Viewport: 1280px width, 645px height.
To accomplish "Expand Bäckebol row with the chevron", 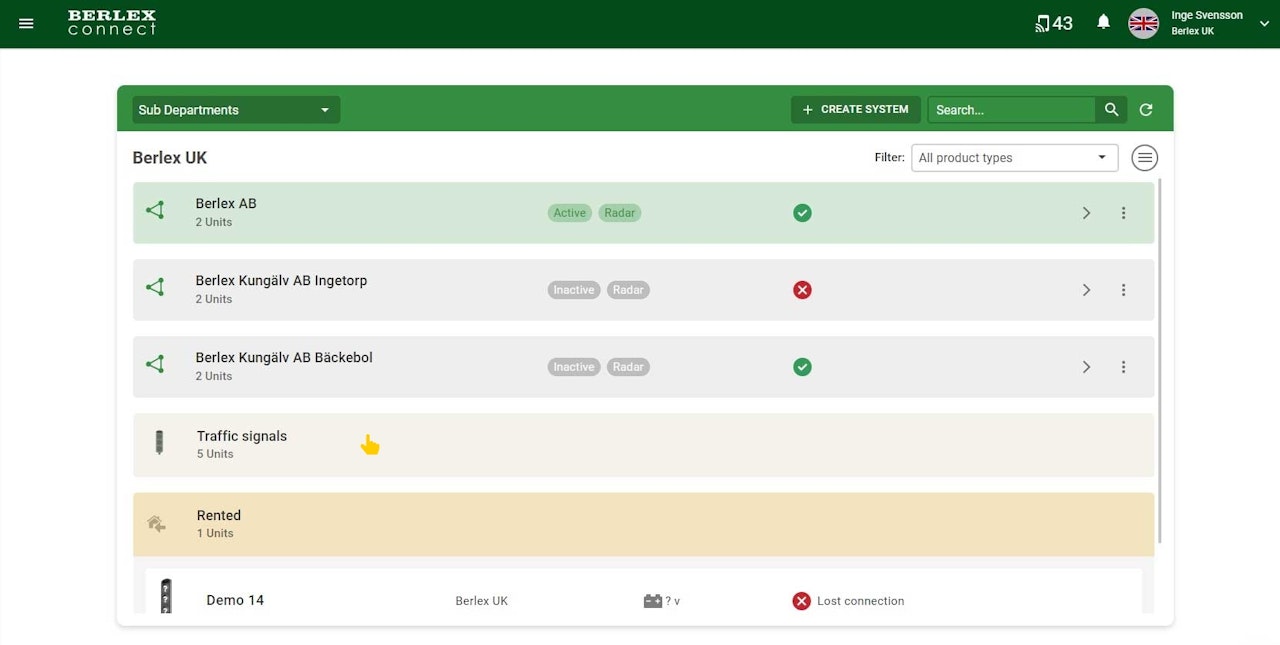I will (1086, 367).
